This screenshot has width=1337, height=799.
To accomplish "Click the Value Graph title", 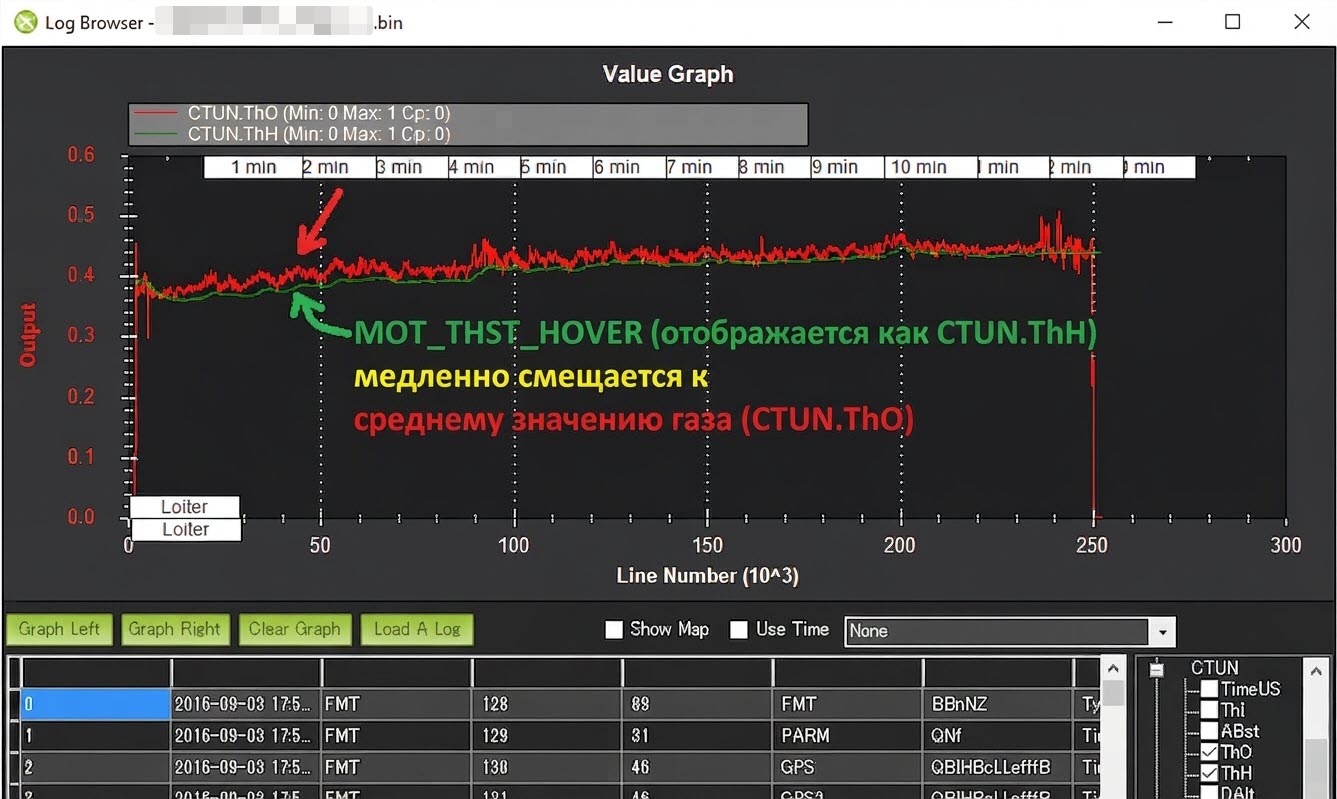I will [x=668, y=75].
